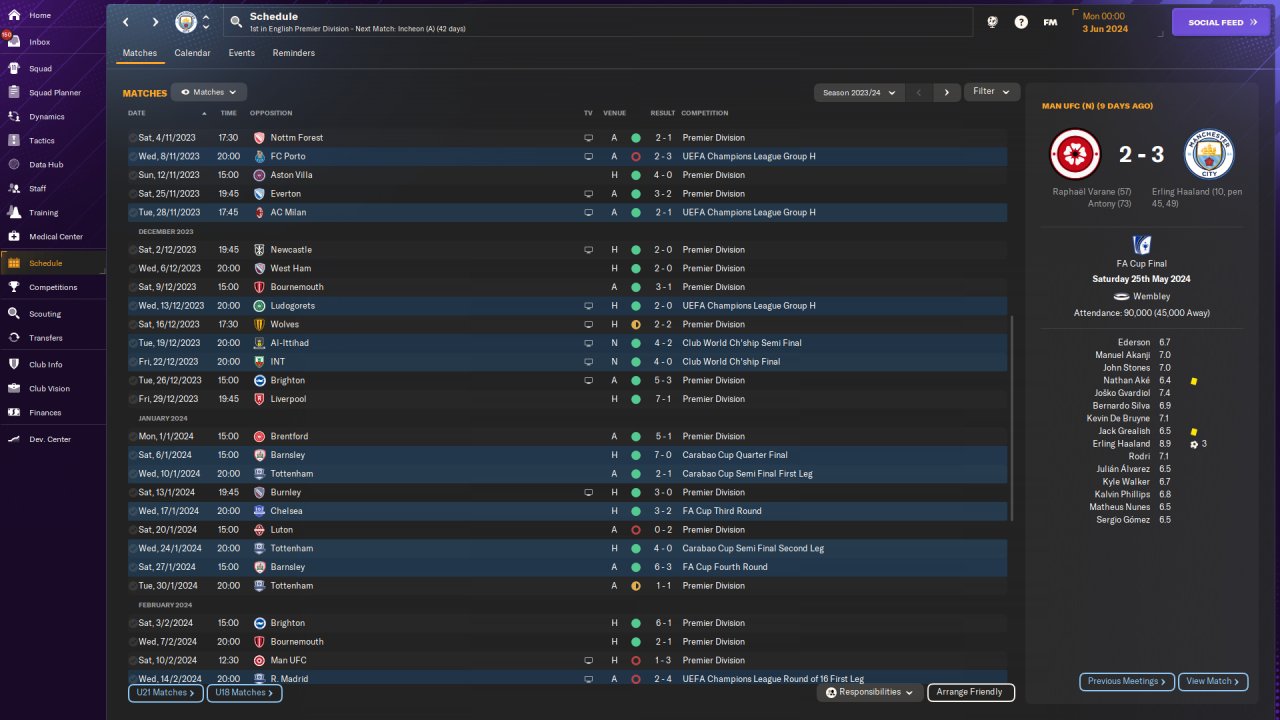Go to the next season using the right arrow

[x=947, y=92]
